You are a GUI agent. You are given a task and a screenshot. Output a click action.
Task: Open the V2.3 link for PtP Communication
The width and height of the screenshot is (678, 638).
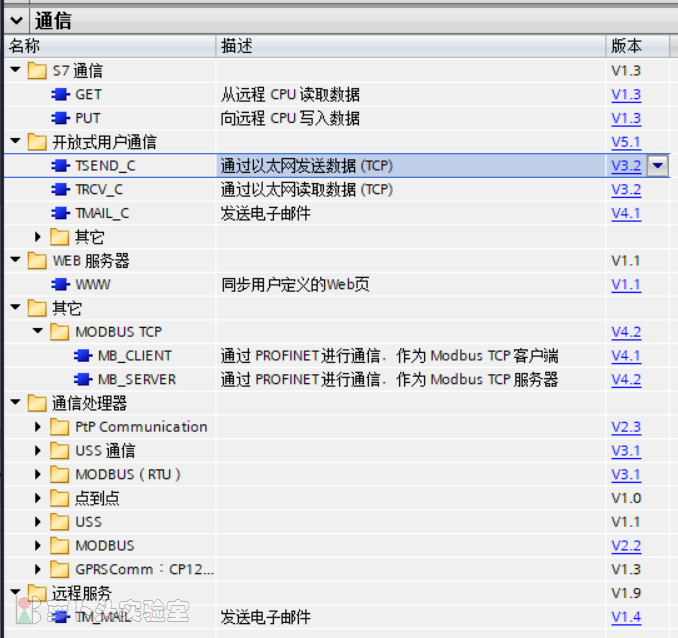tap(626, 427)
